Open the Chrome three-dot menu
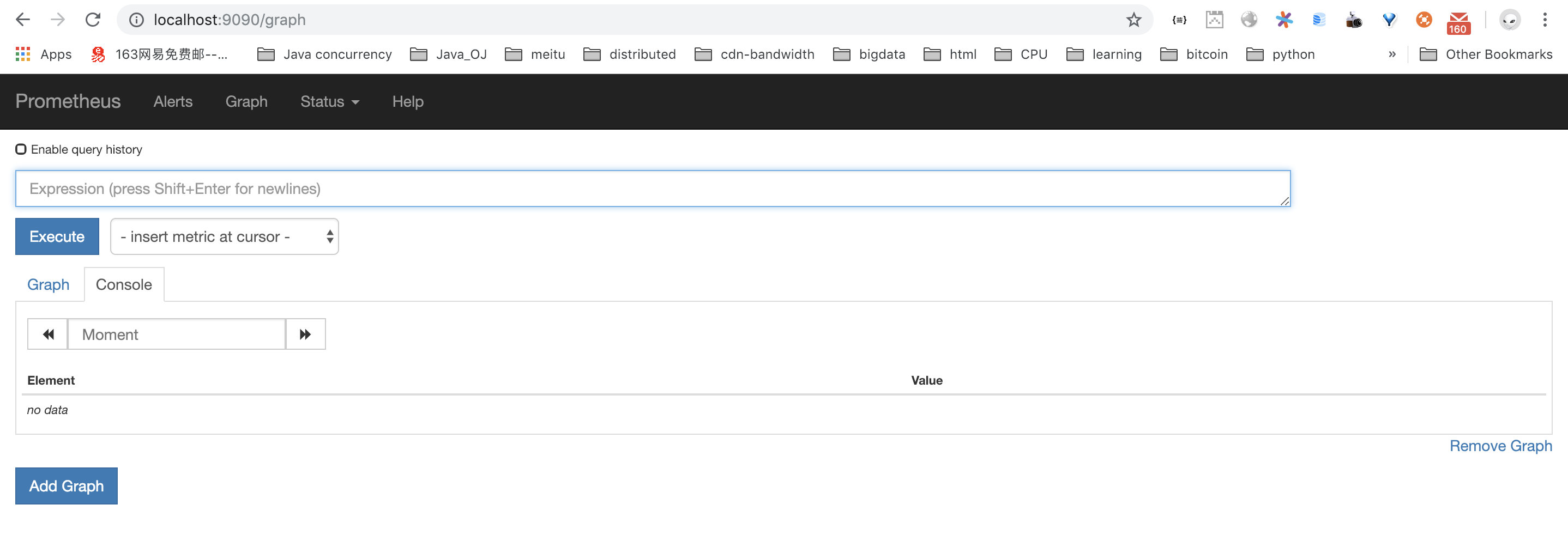Image resolution: width=1568 pixels, height=535 pixels. pos(1545,20)
